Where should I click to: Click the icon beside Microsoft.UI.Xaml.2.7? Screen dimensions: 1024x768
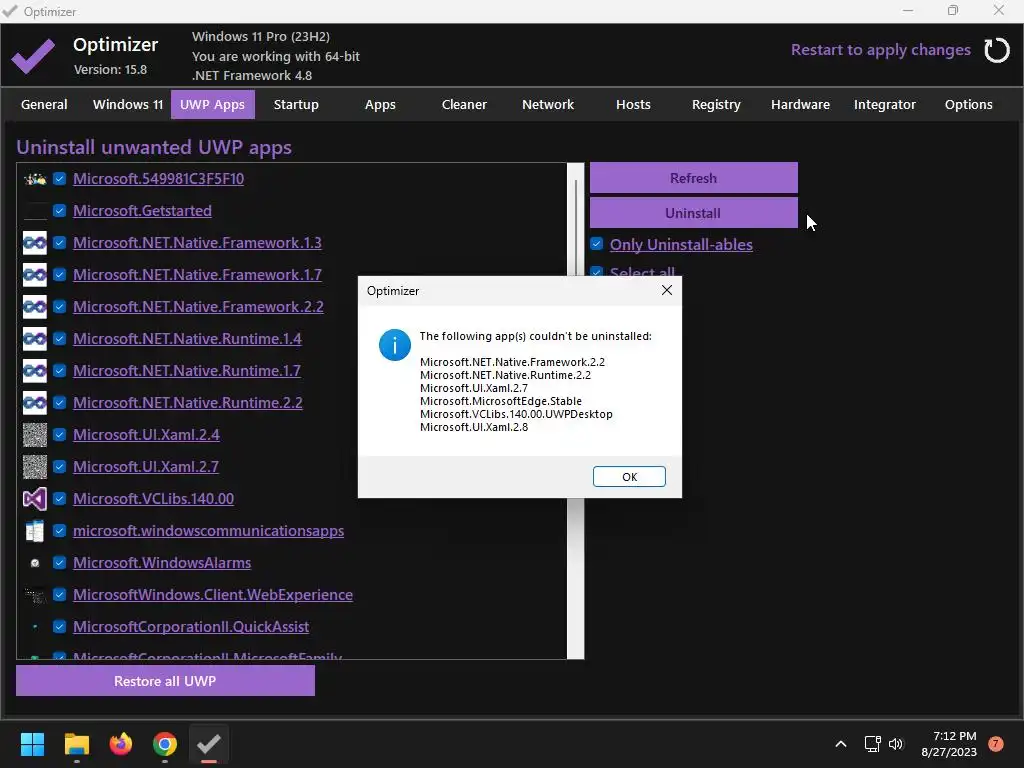(35, 467)
